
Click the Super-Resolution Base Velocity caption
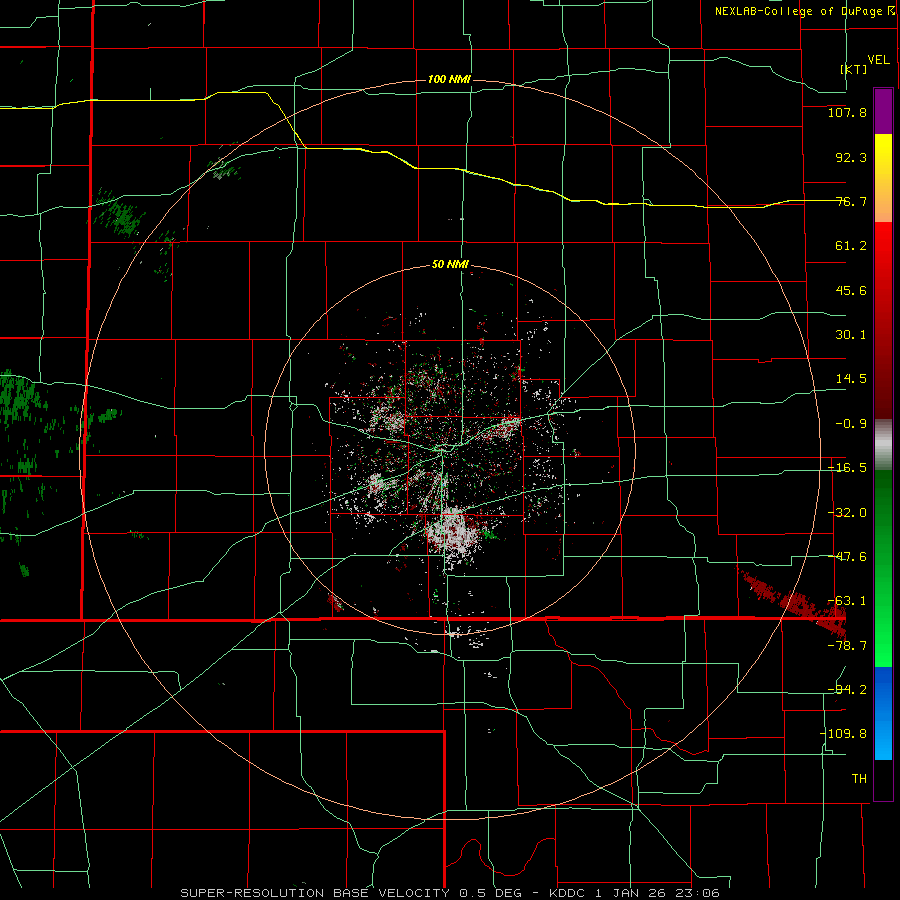pos(450,893)
